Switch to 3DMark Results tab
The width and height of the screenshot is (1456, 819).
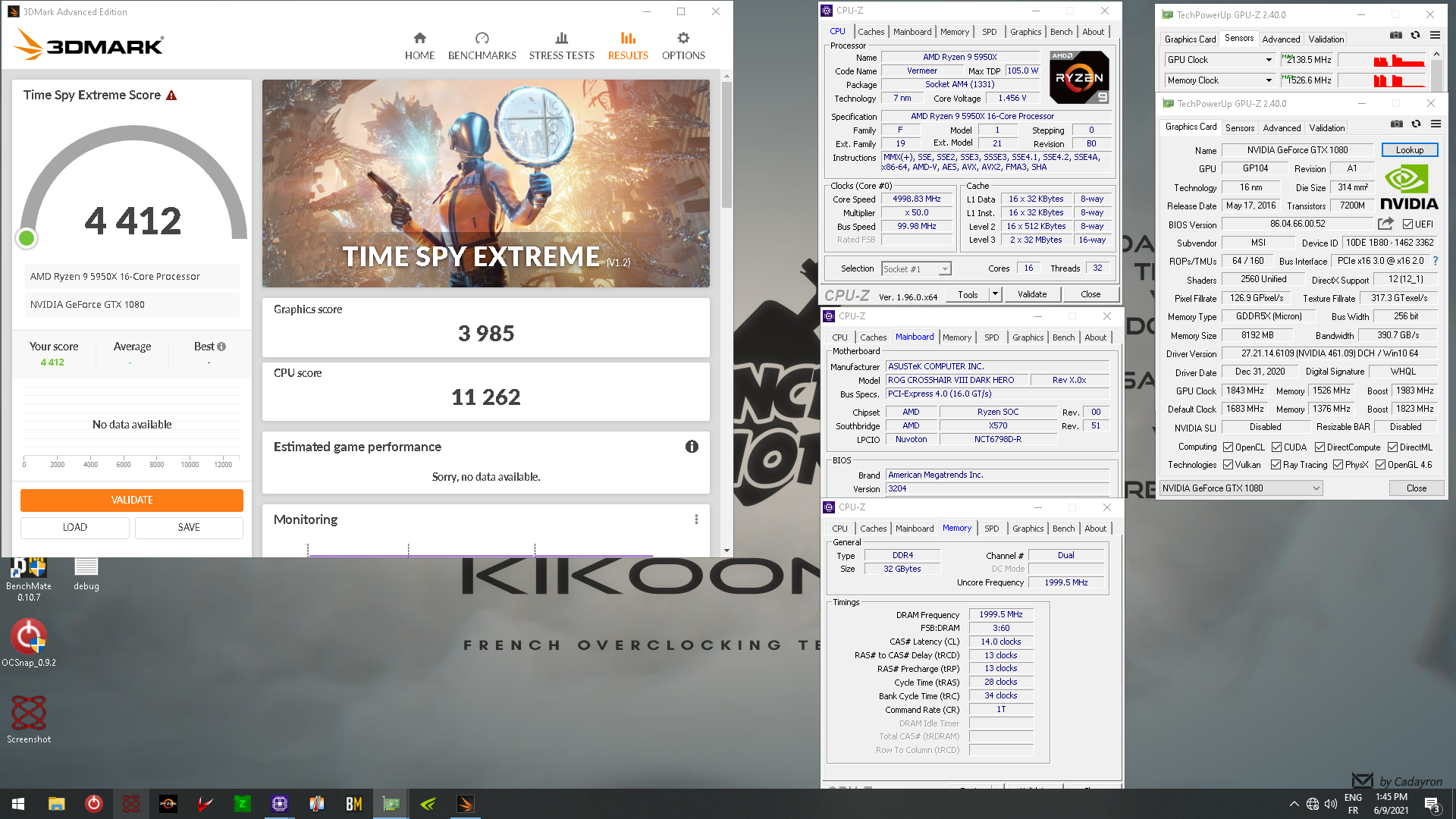click(628, 46)
